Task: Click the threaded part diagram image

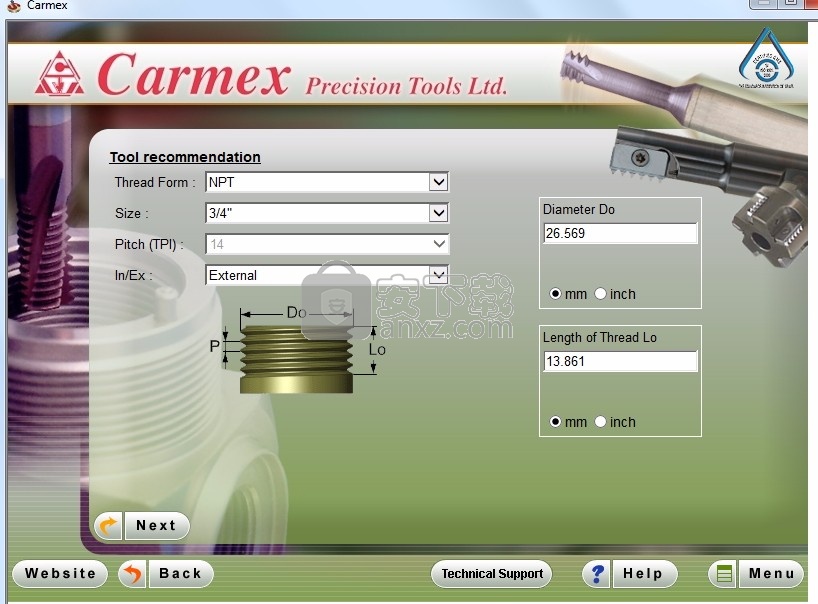Action: click(298, 349)
